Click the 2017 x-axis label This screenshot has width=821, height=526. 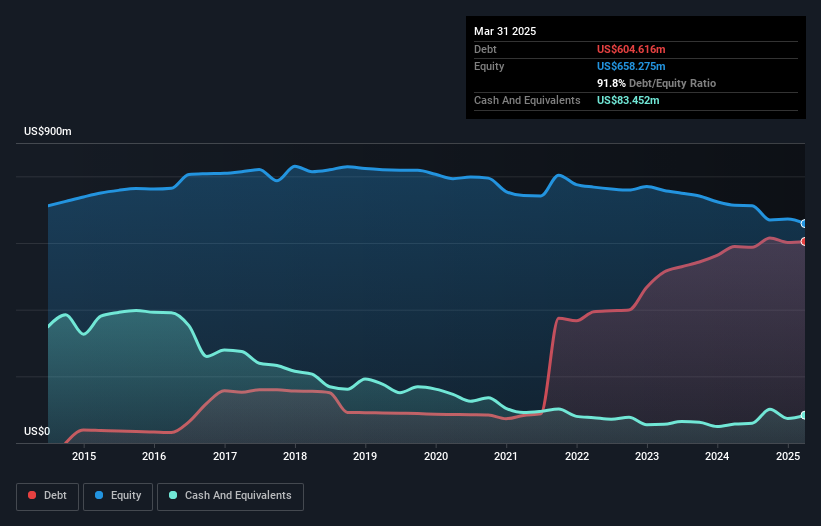click(225, 456)
